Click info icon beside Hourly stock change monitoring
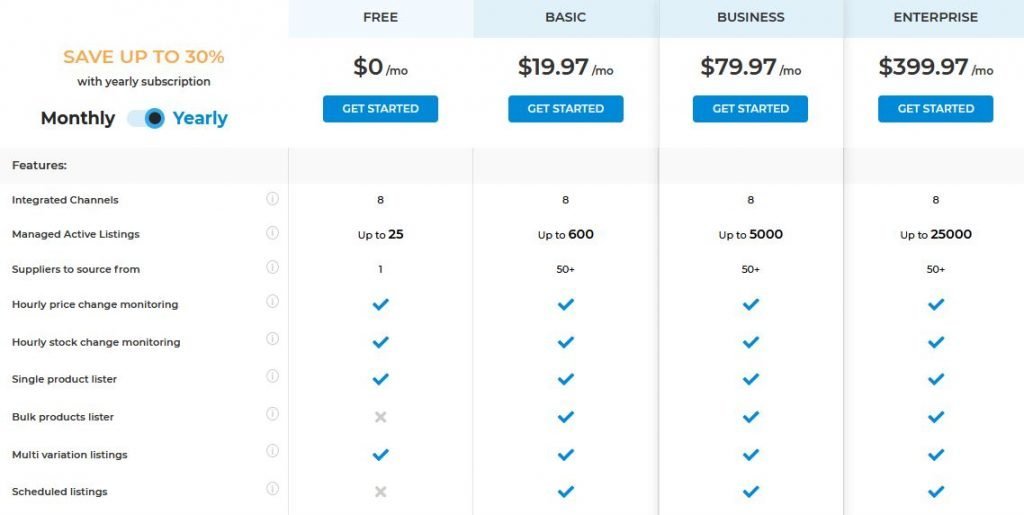Screen dimensions: 1024x515 click(272, 340)
